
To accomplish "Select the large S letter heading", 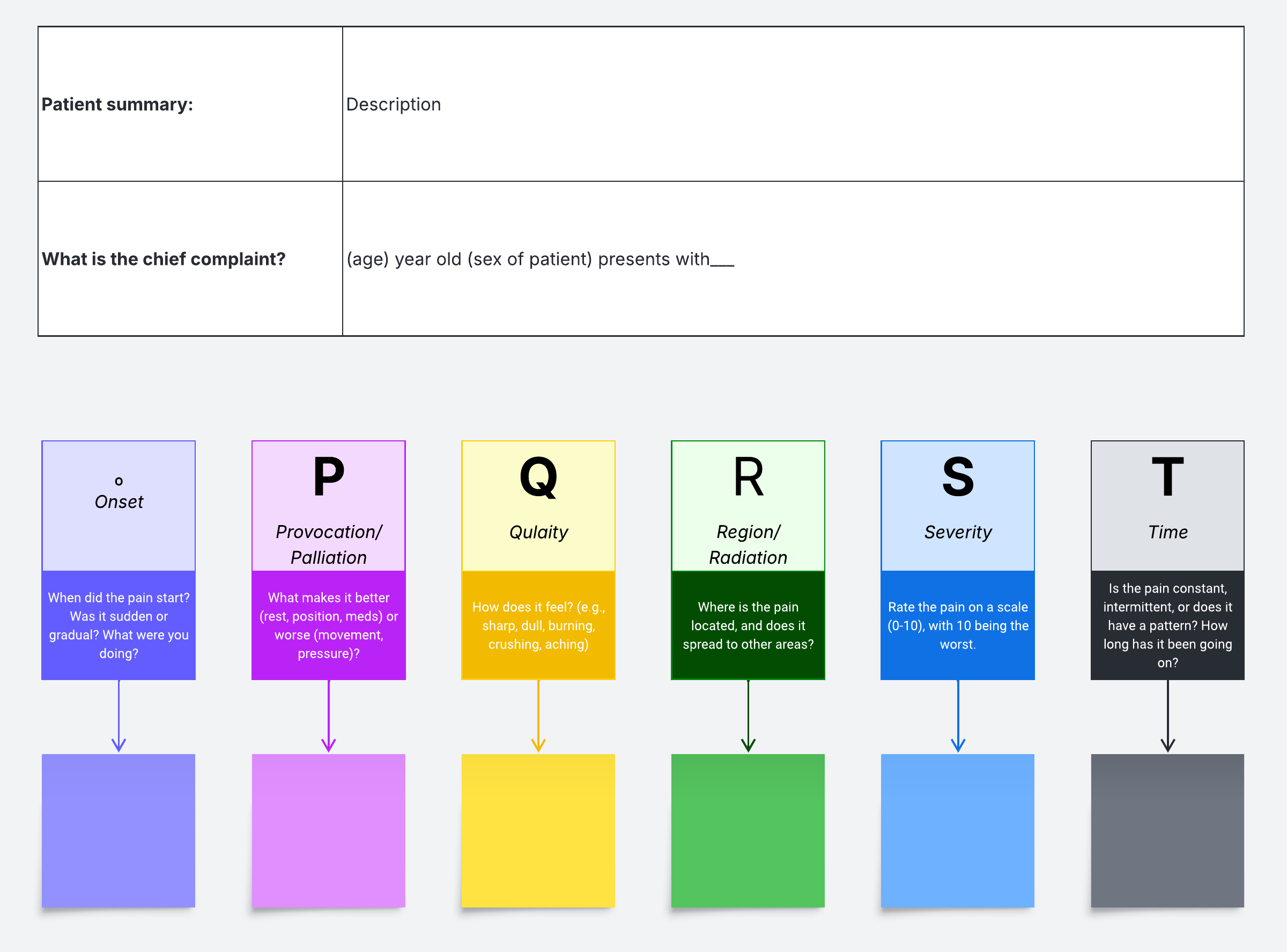I will (x=957, y=477).
